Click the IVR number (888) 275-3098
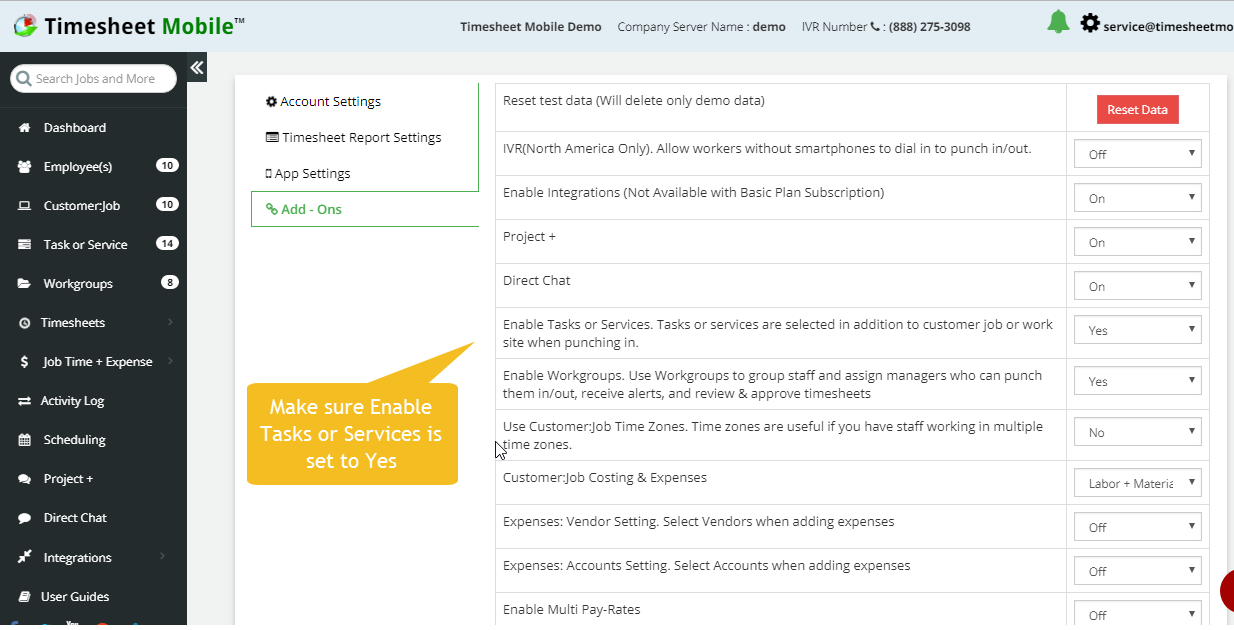1234x630 pixels. click(929, 27)
